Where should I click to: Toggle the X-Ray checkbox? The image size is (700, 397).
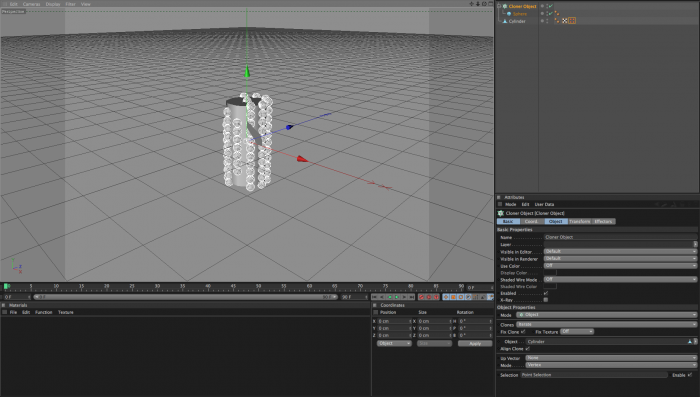click(546, 300)
